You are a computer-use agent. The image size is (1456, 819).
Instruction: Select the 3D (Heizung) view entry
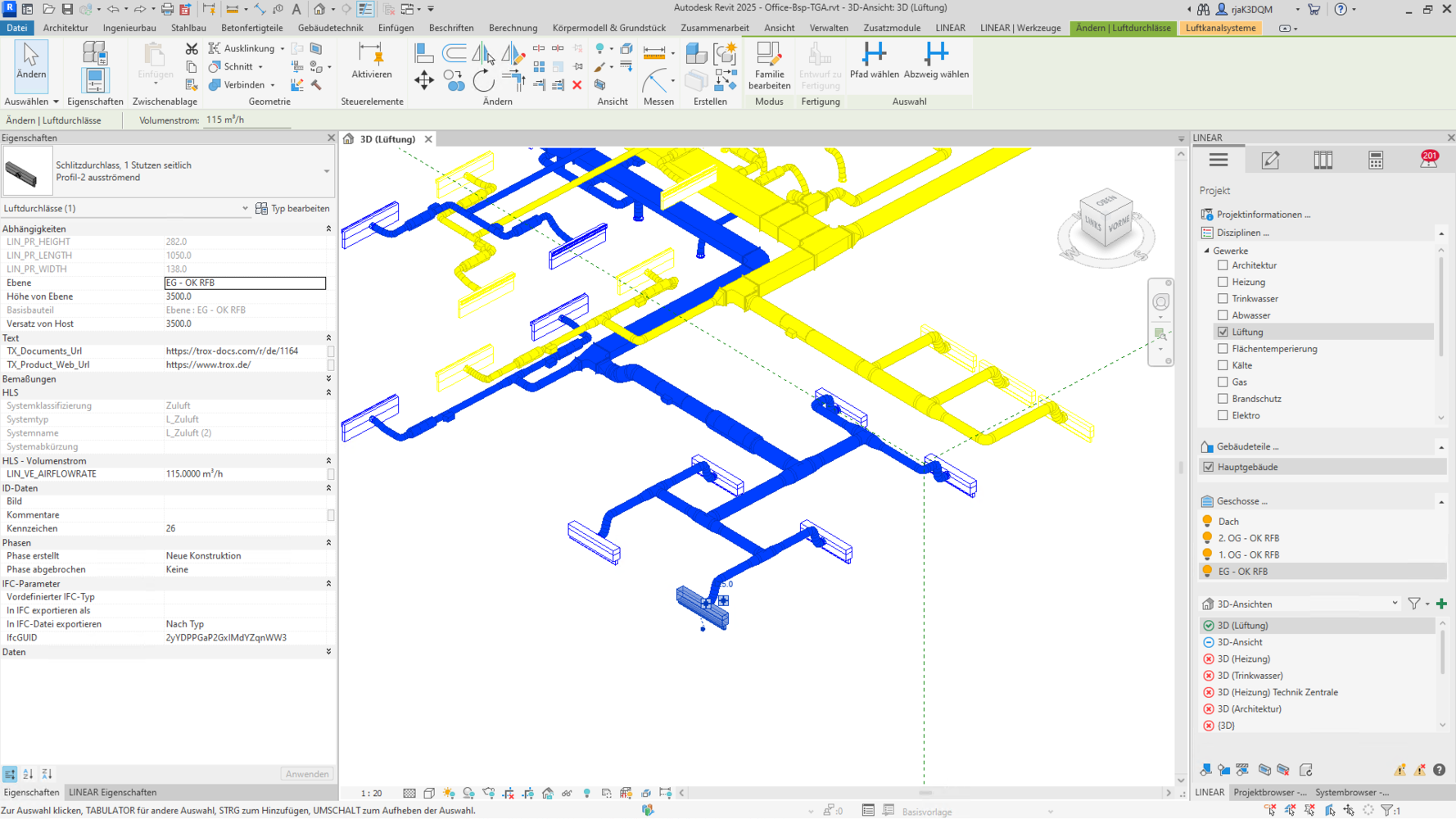tap(1243, 658)
